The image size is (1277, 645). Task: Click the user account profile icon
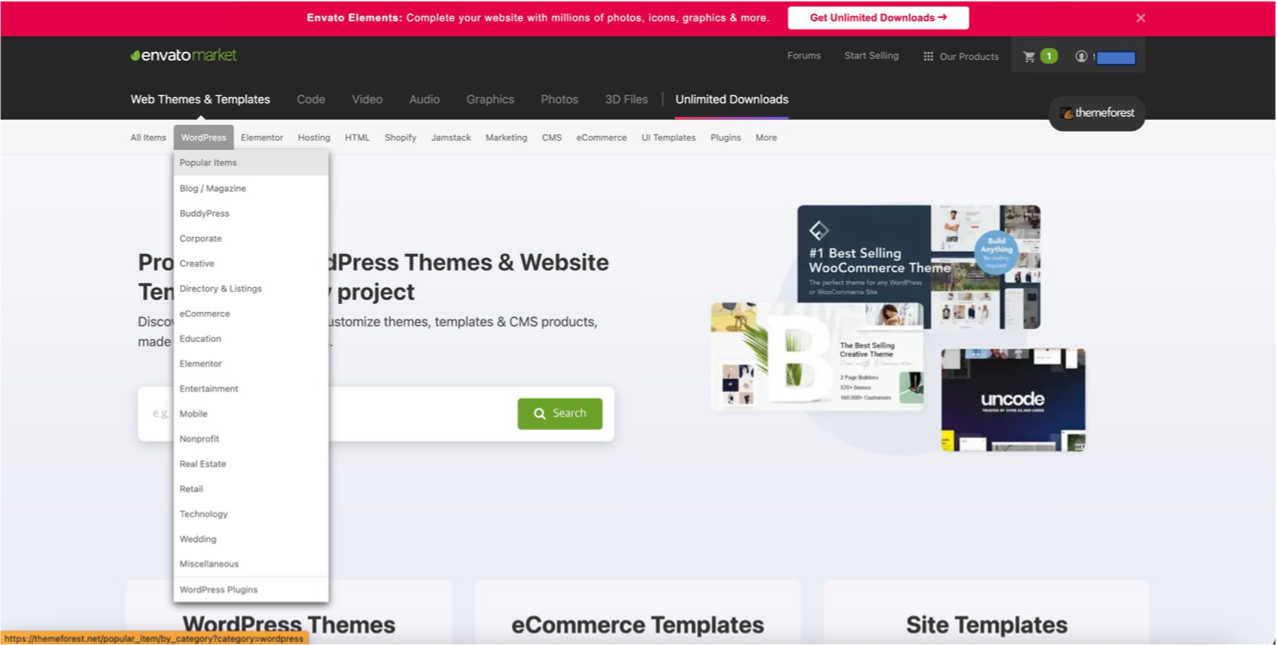coord(1081,57)
